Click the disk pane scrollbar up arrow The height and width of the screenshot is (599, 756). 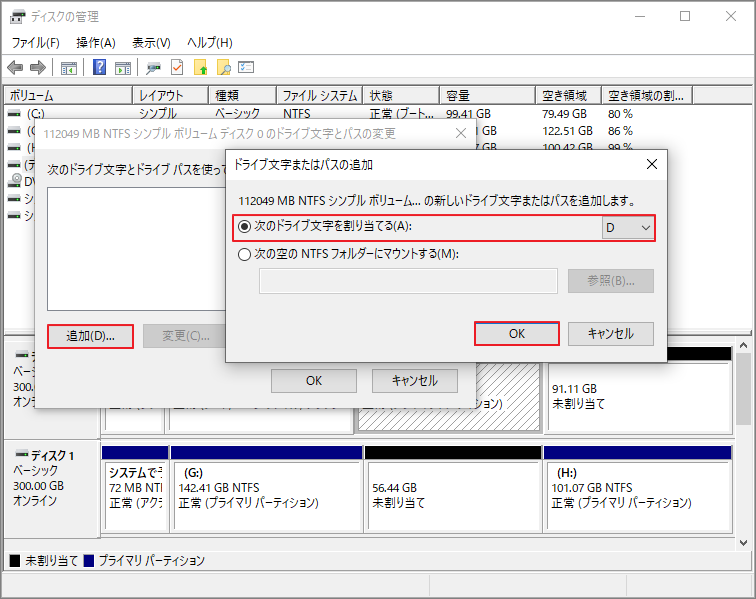click(x=743, y=345)
